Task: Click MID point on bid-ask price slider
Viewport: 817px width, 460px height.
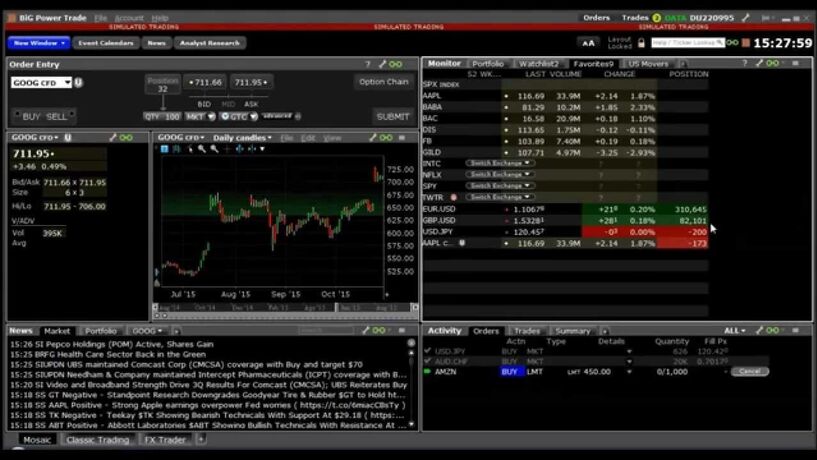Action: pos(228,104)
